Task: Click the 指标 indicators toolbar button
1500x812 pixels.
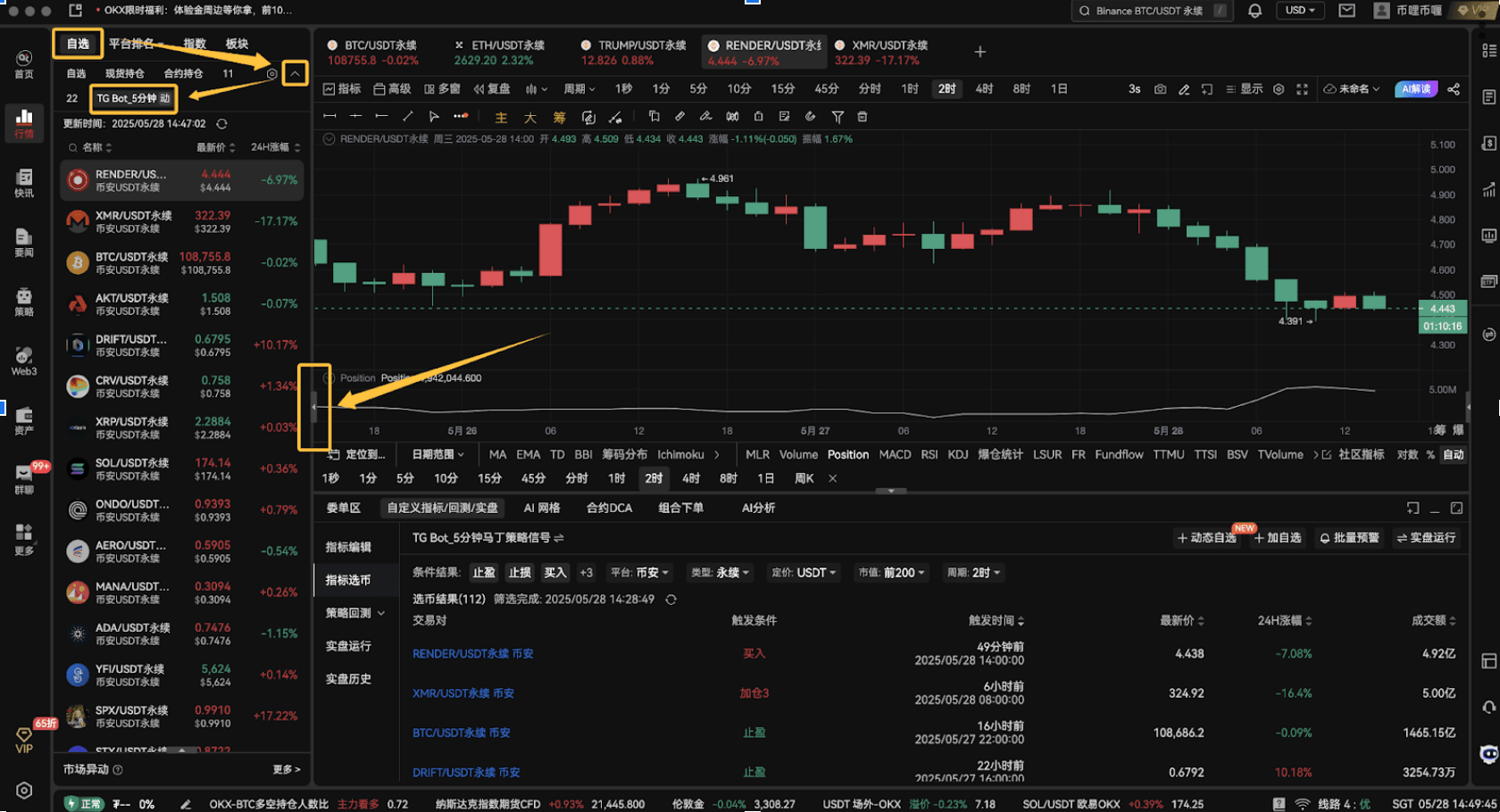Action: coord(342,89)
